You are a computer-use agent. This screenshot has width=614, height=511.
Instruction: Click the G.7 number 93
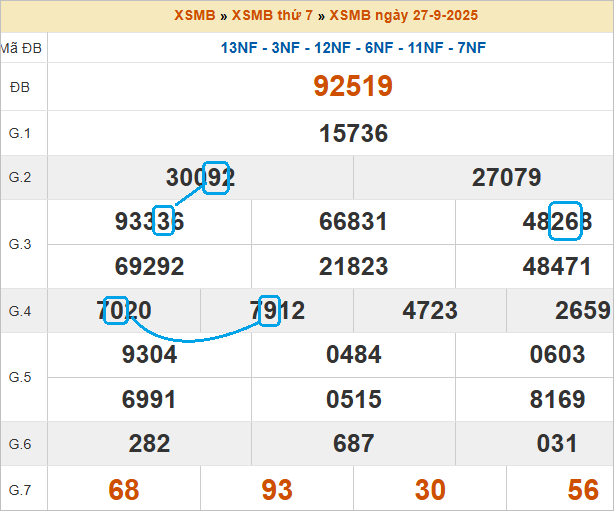point(277,489)
